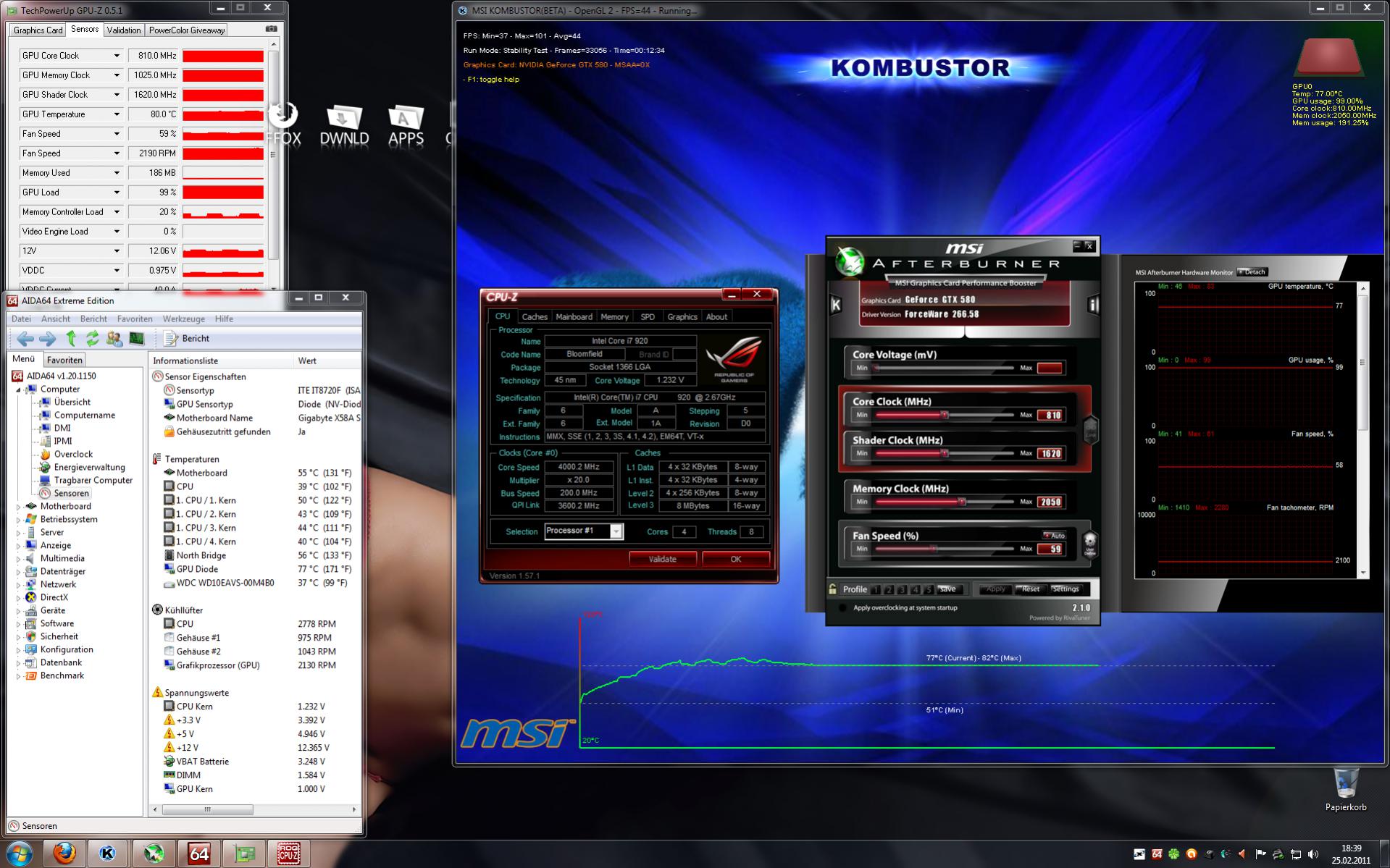
Task: Click the network tray icon
Action: [1296, 854]
